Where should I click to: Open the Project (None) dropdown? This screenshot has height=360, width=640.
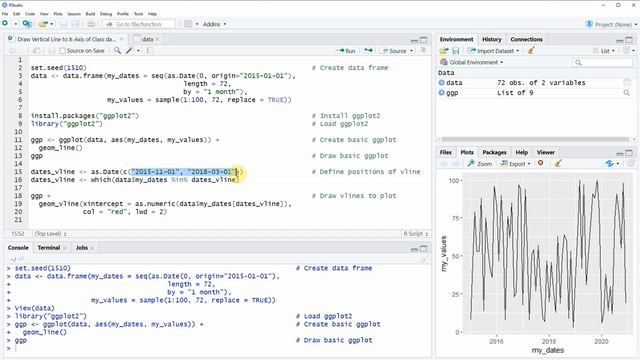click(x=611, y=24)
